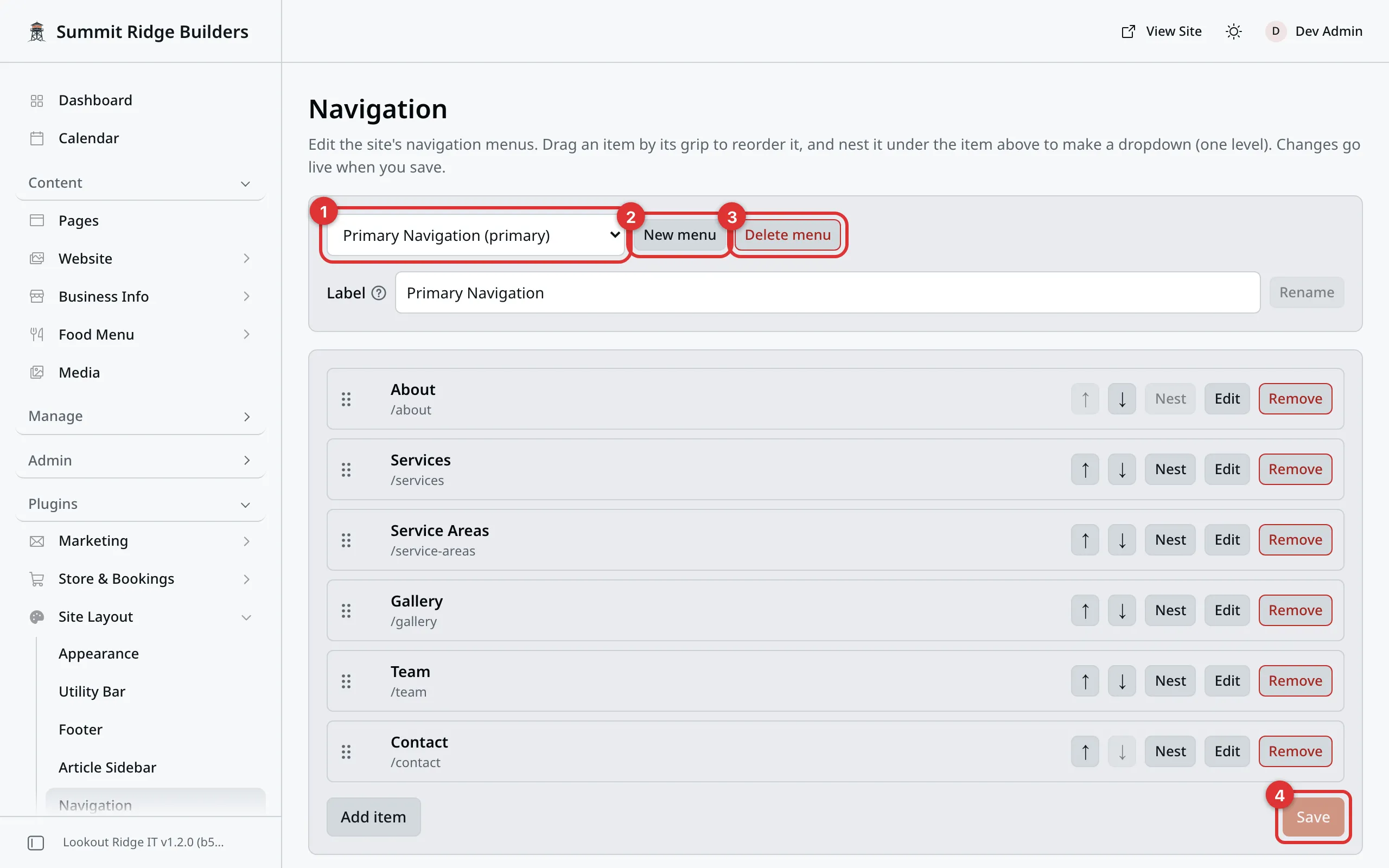1389x868 pixels.
Task: Focus the Label text field
Action: tap(827, 293)
